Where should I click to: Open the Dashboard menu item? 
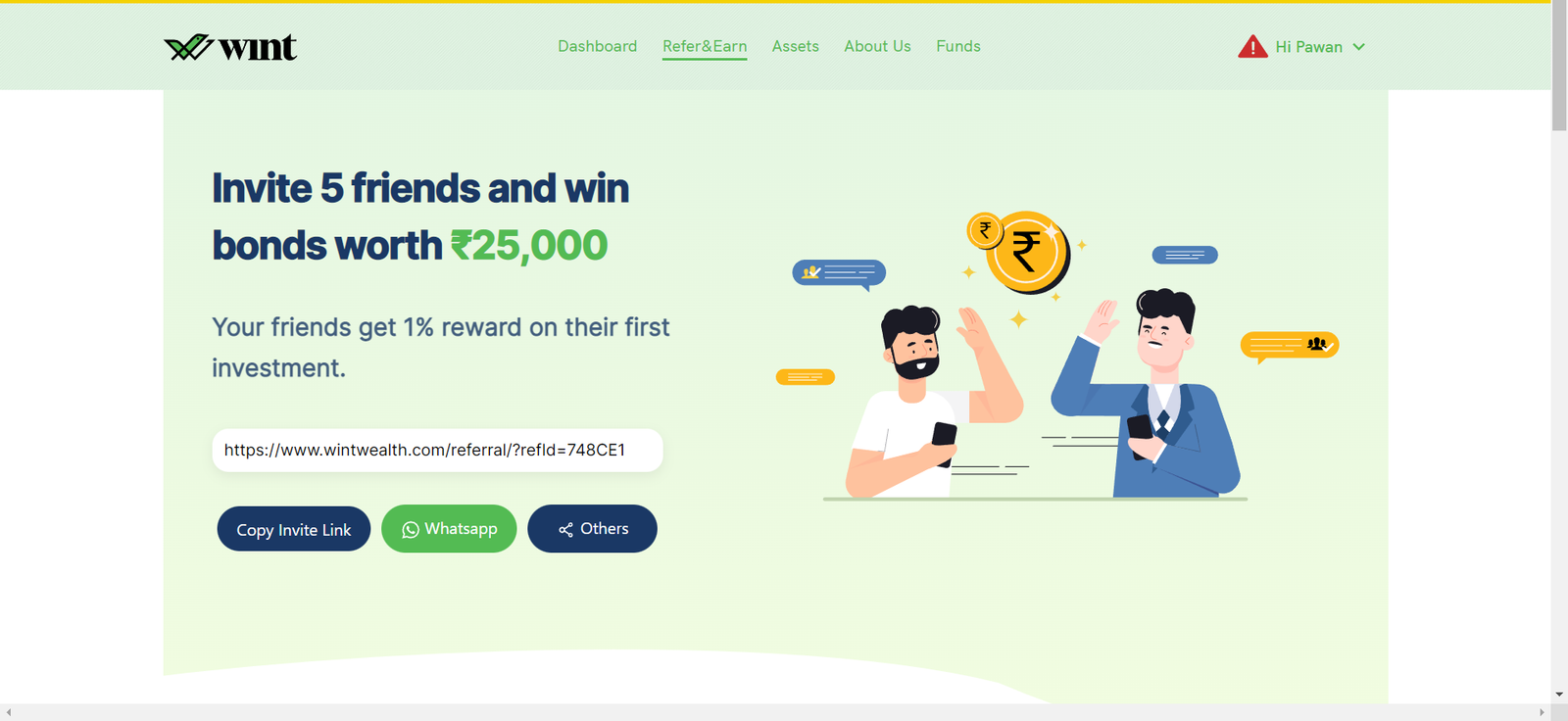597,46
